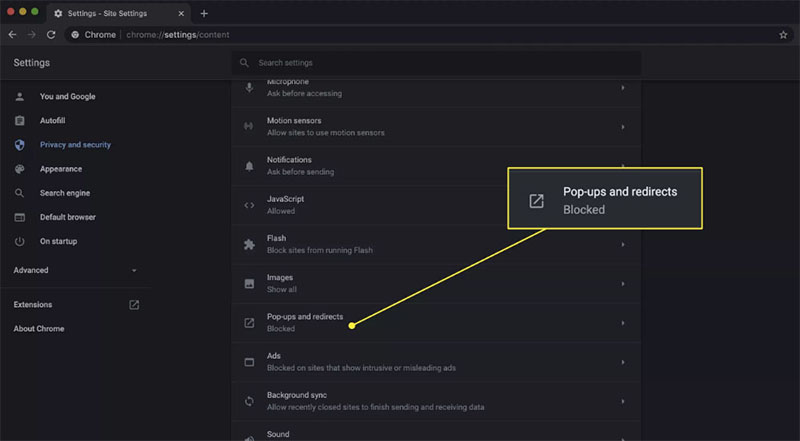This screenshot has height=441, width=800.
Task: Select Privacy and security in sidebar
Action: (75, 145)
